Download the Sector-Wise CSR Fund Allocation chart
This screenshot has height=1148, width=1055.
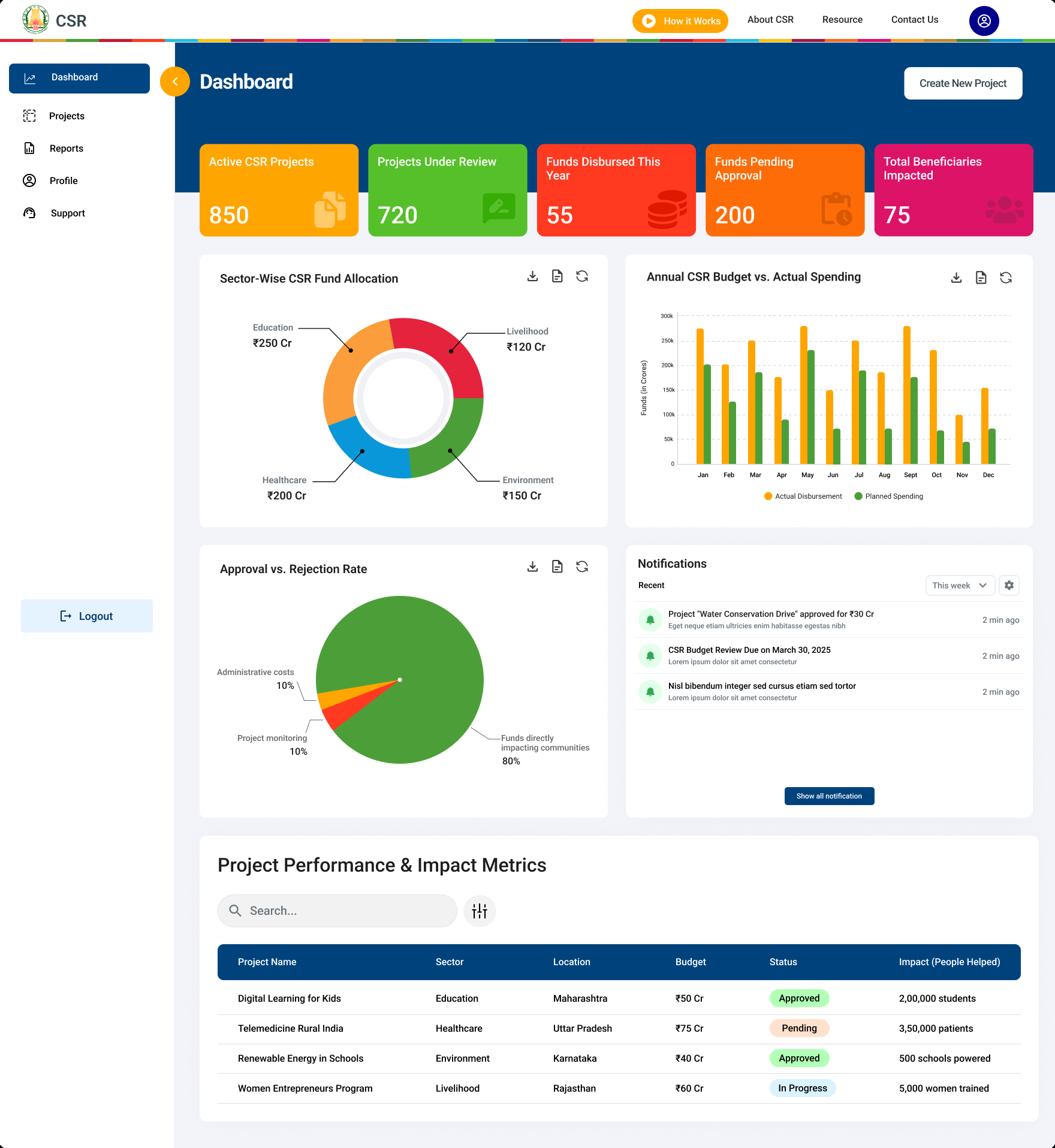tap(532, 276)
